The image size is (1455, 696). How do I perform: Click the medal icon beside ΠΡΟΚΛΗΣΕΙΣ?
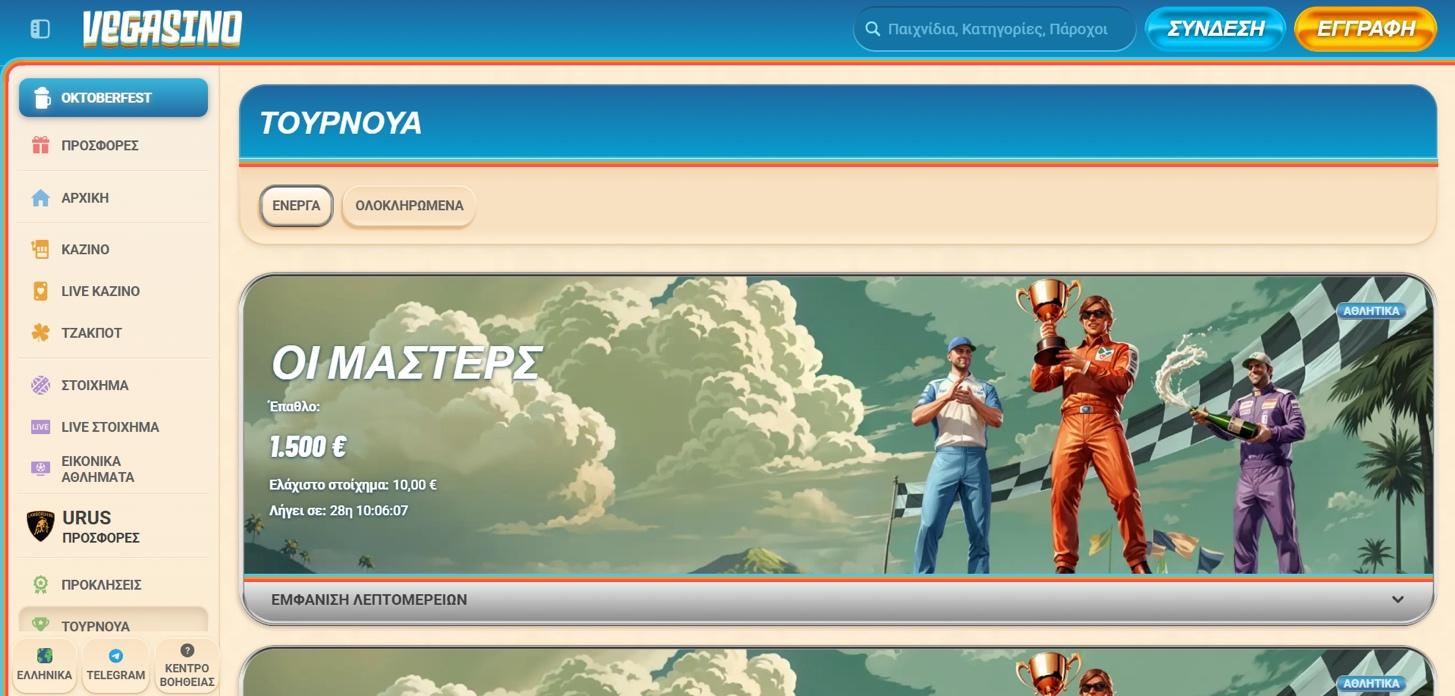40,584
